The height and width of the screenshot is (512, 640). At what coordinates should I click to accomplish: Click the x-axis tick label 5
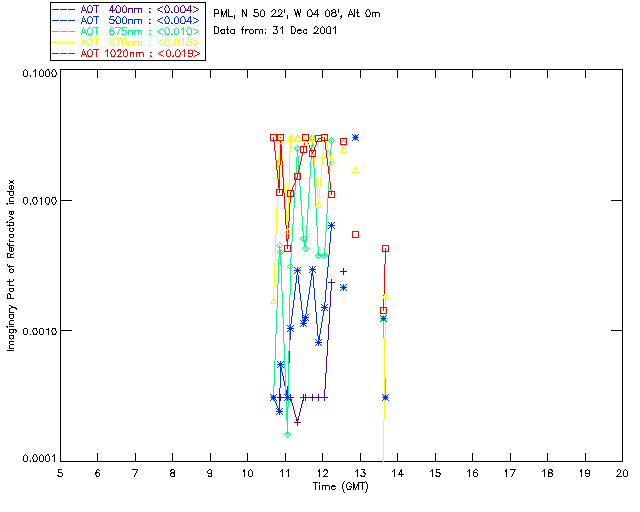60,473
